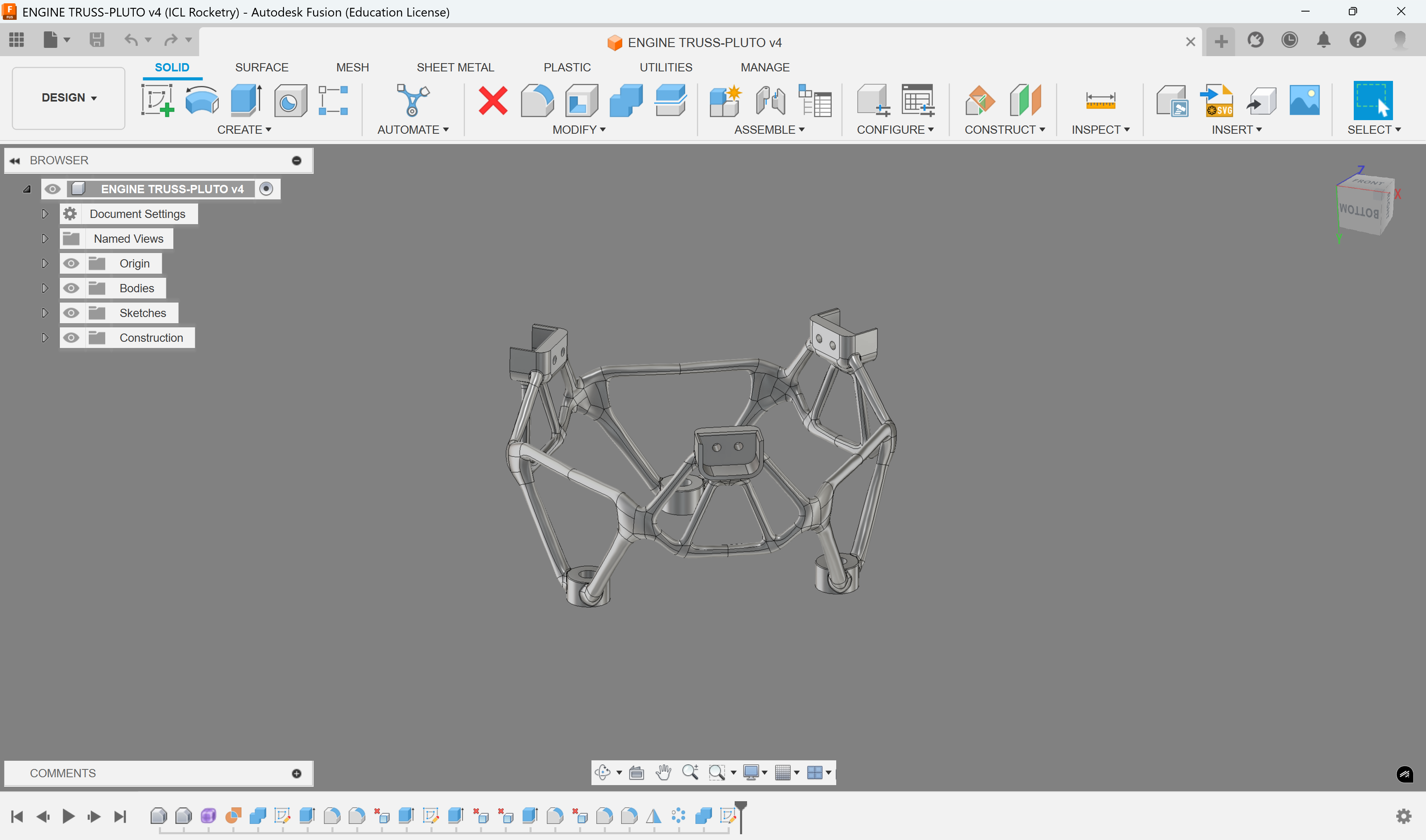
Task: Expand the Document Settings node
Action: click(x=45, y=214)
